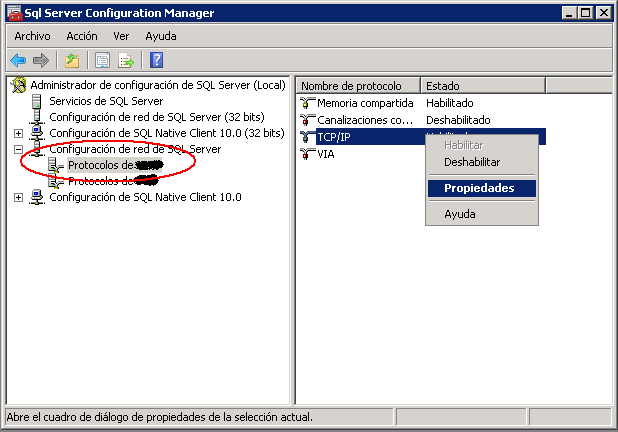
Task: Maximize the Configuration Manager window
Action: [586, 13]
